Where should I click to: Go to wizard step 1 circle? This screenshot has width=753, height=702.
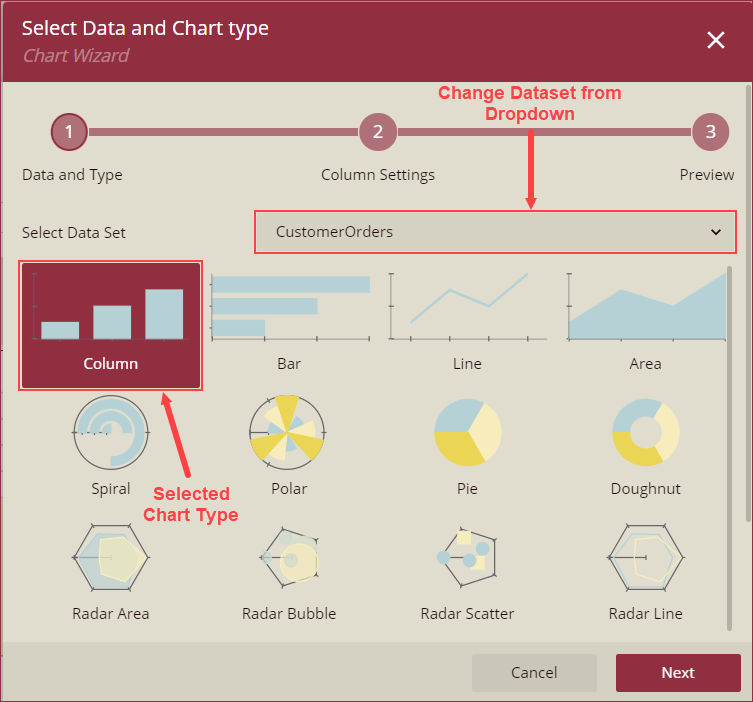click(69, 132)
